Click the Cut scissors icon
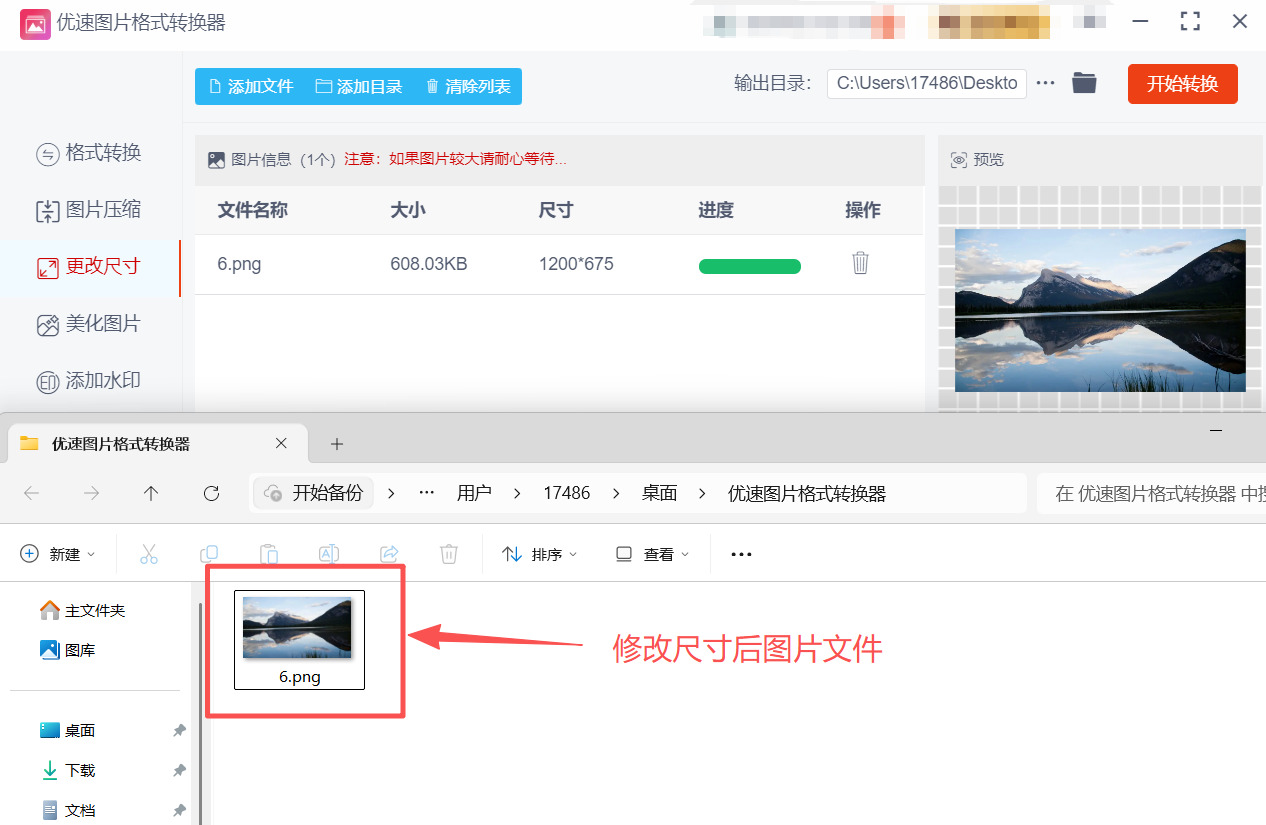 [x=149, y=554]
